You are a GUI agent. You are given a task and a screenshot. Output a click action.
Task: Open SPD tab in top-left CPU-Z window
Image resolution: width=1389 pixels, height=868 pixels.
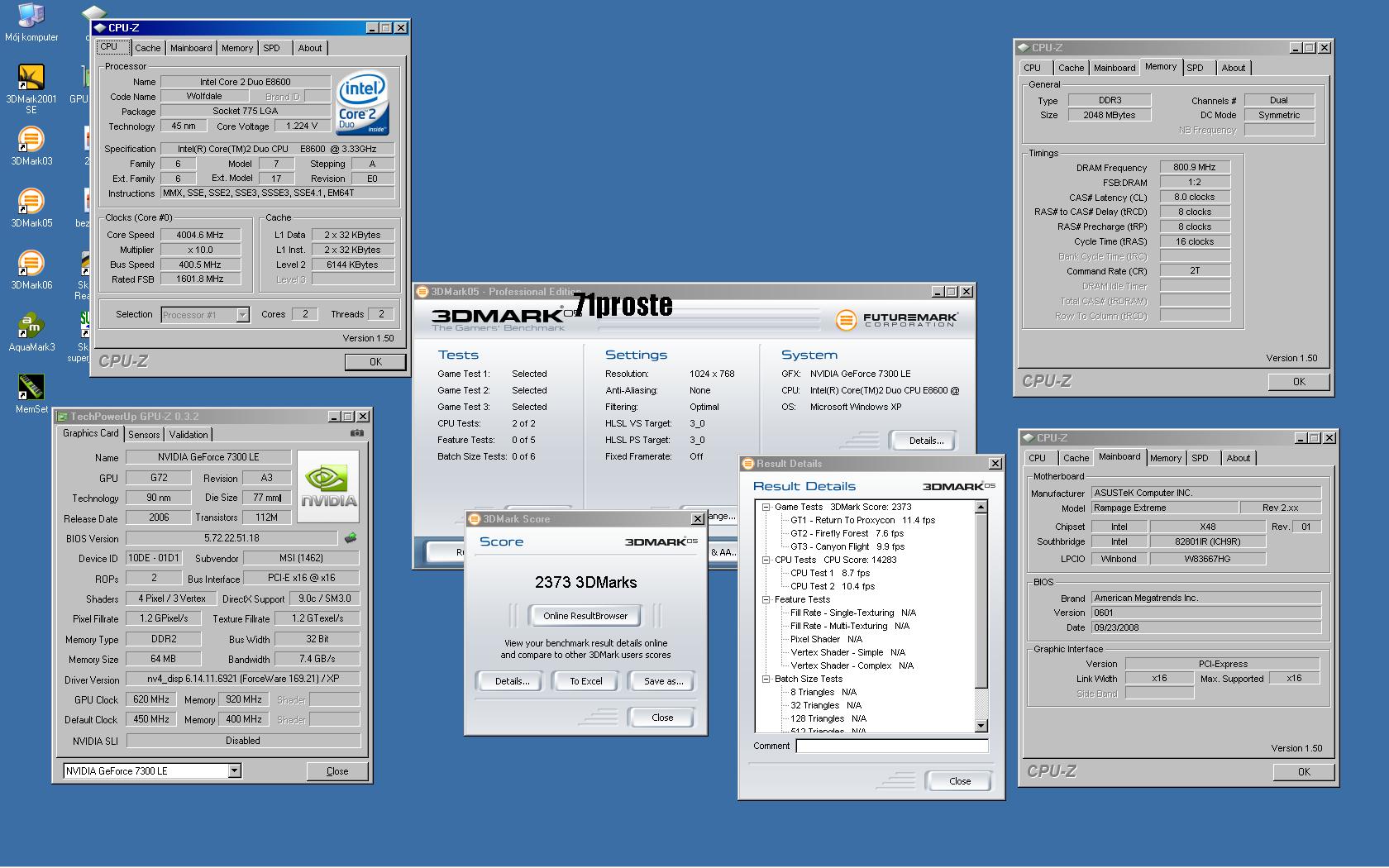[272, 48]
